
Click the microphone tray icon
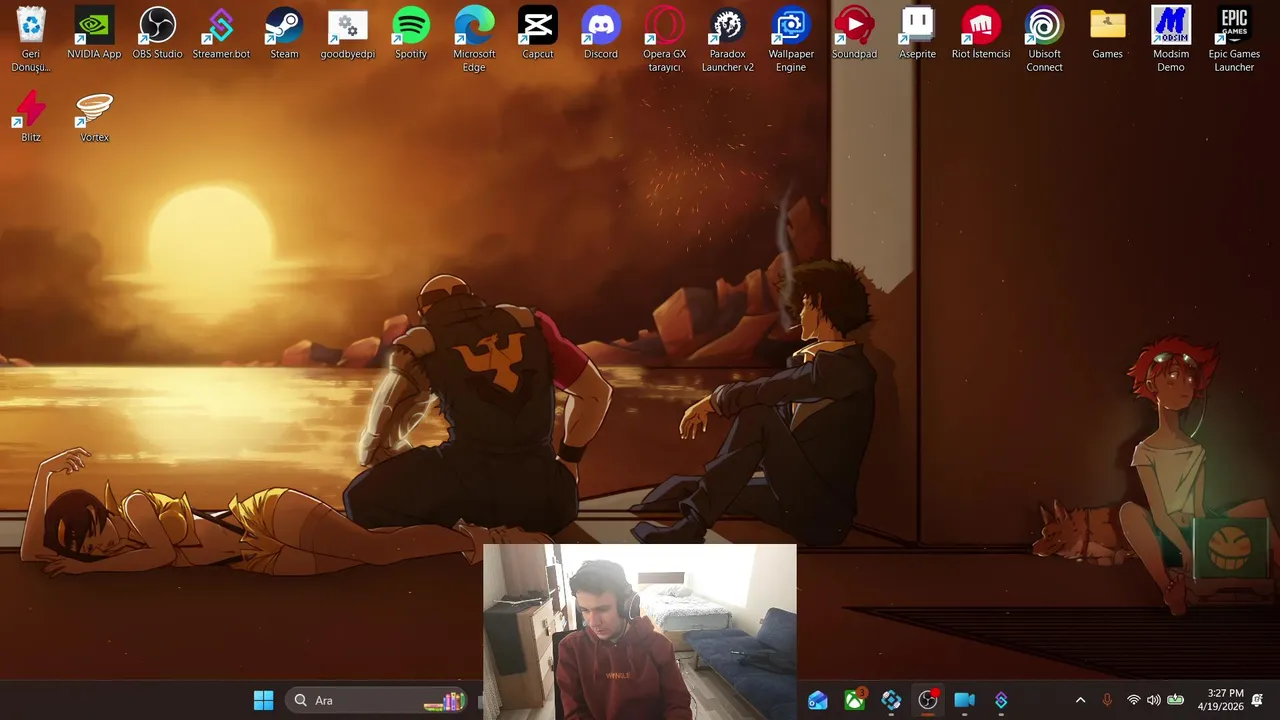coord(1107,700)
